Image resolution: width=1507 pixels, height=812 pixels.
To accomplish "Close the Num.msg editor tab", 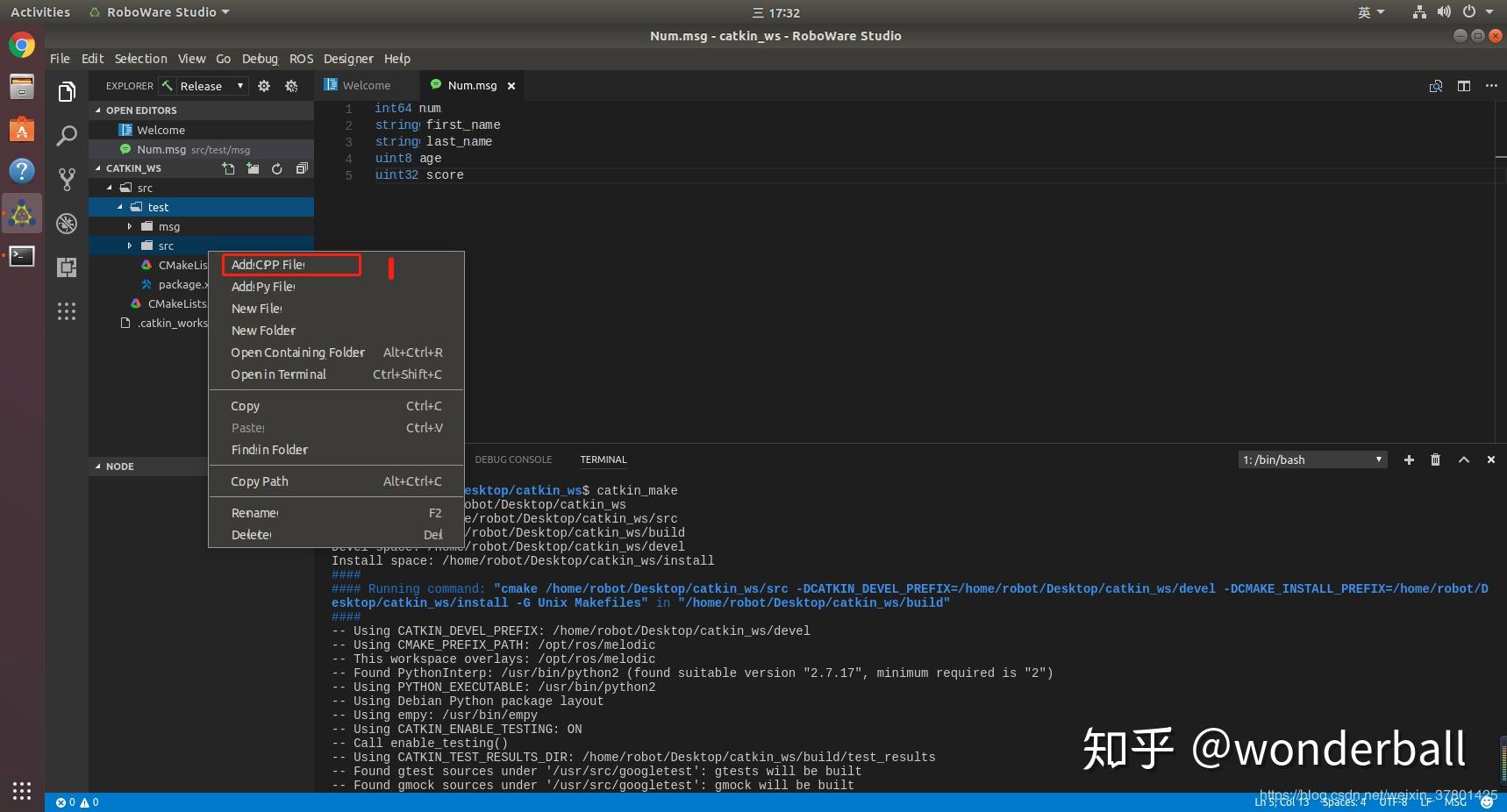I will 511,86.
